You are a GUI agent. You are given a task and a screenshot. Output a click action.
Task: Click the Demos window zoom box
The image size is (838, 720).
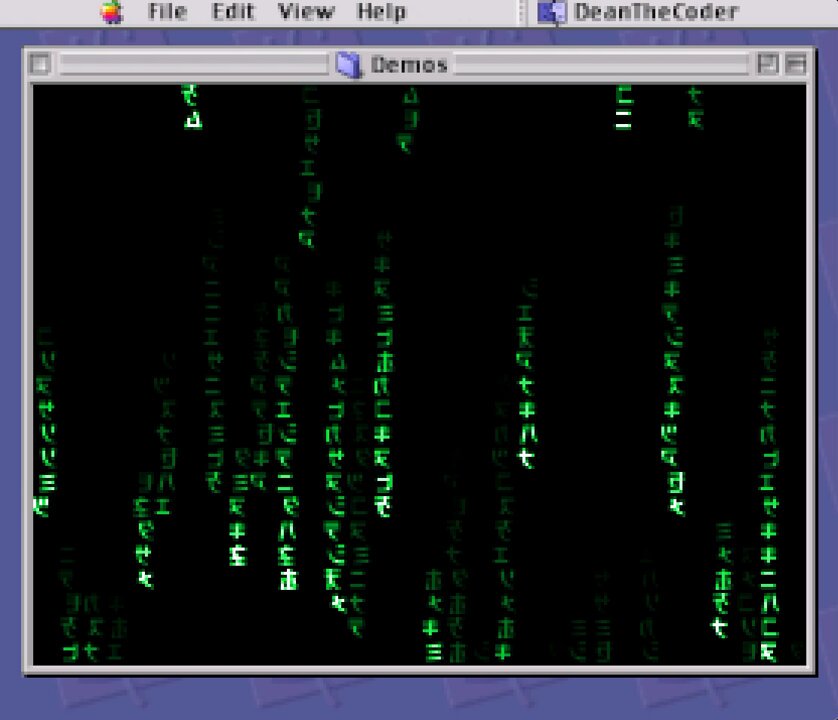click(x=767, y=64)
